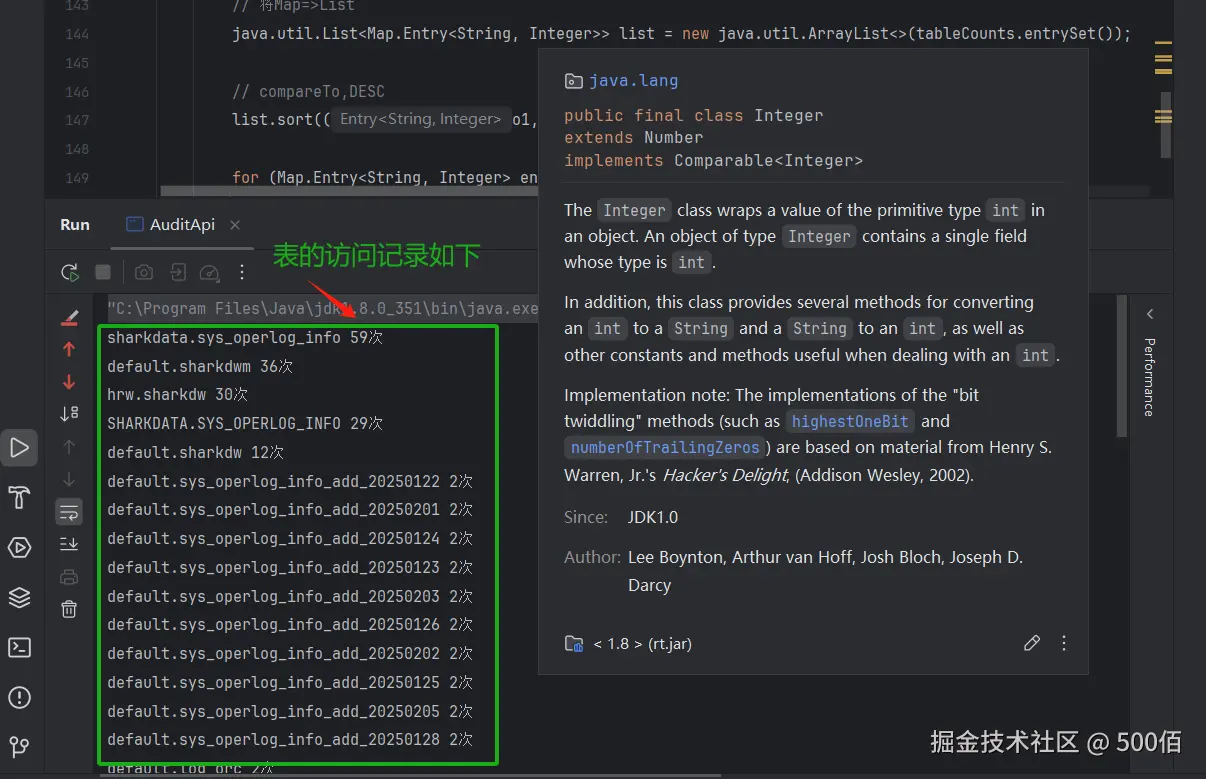Viewport: 1206px width, 779px height.
Task: Click the Run tool window title
Action: [x=75, y=224]
